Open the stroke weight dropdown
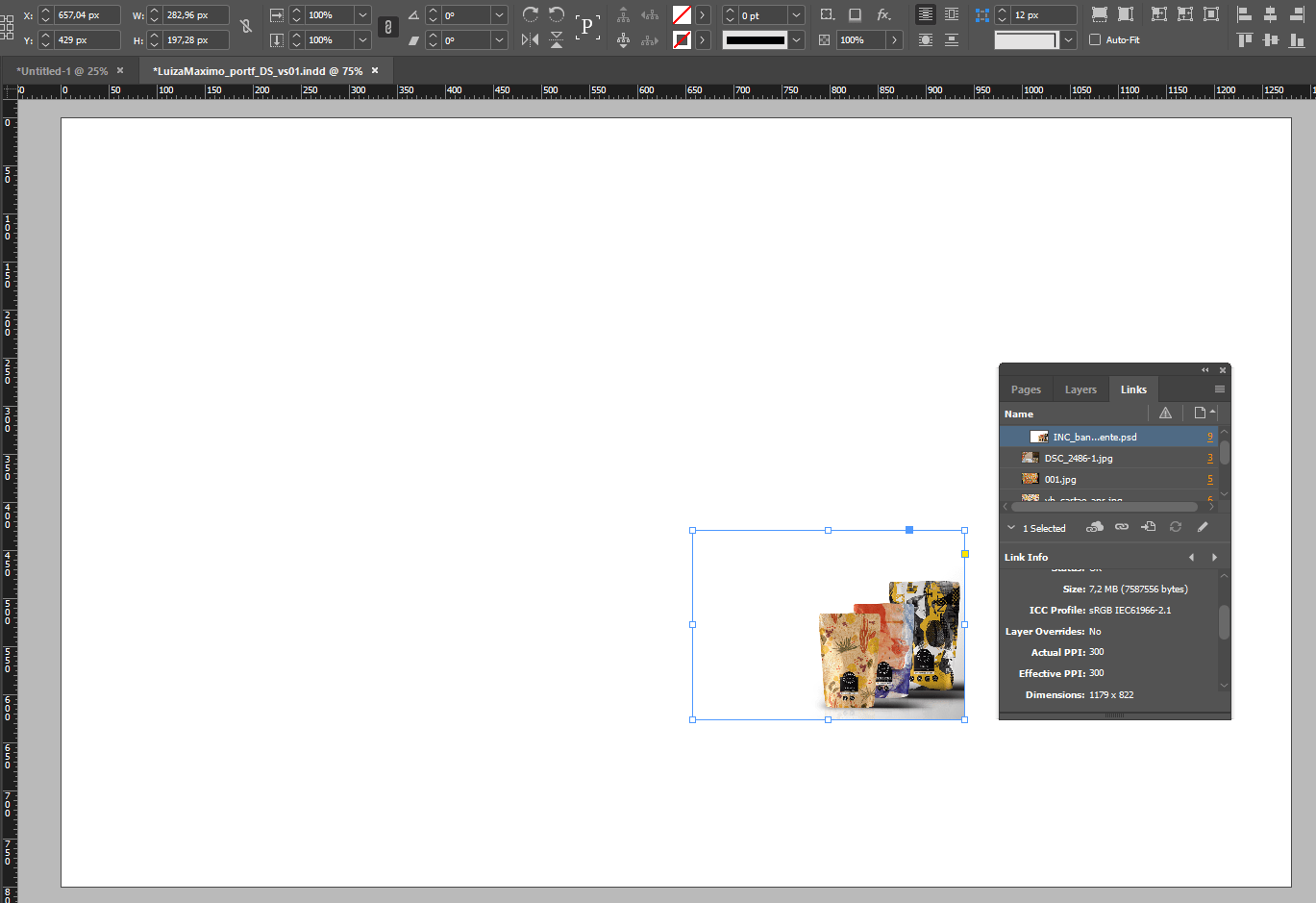Image resolution: width=1316 pixels, height=903 pixels. [796, 14]
